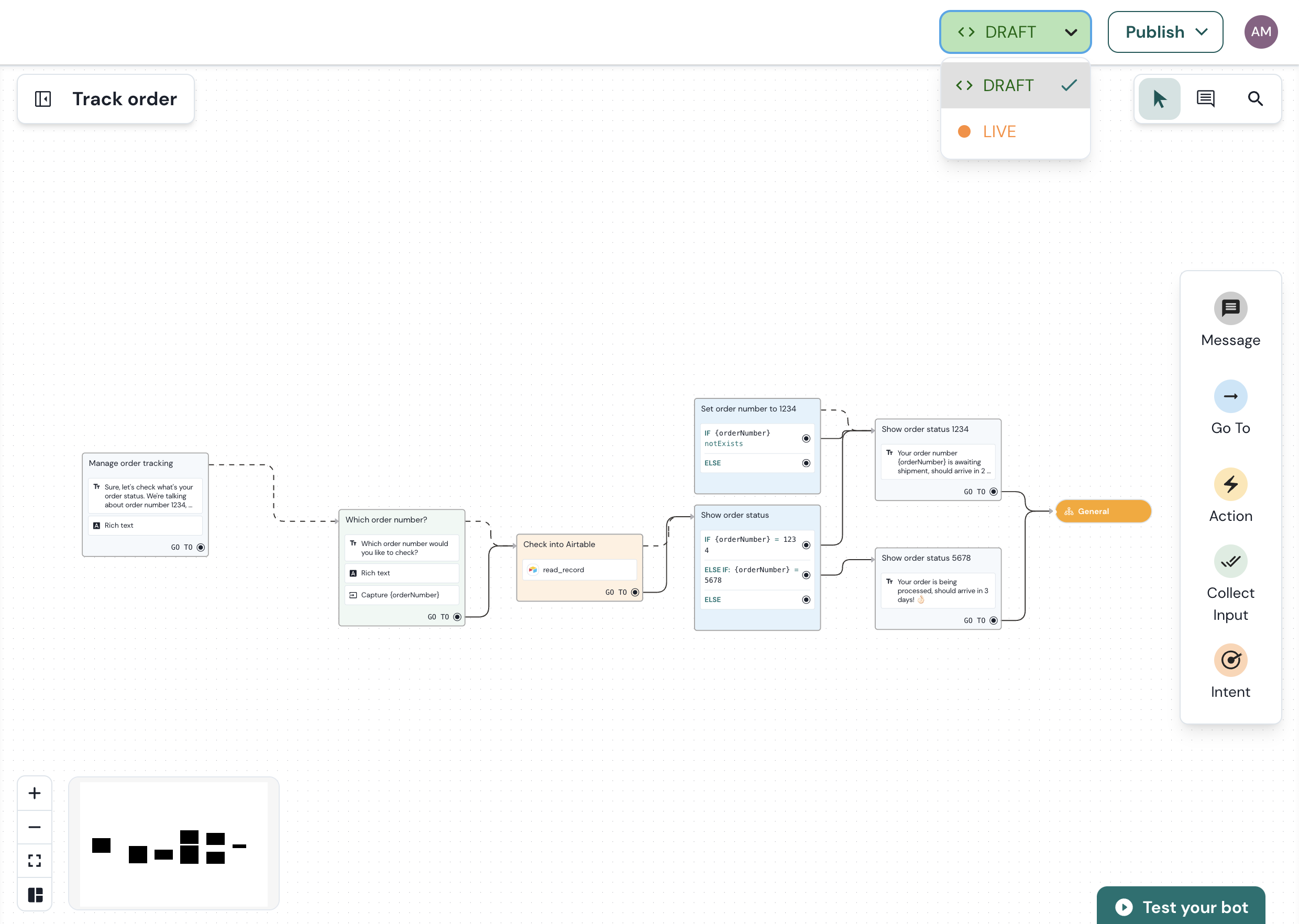Click GO TO port on Manage order tracking

tap(201, 548)
